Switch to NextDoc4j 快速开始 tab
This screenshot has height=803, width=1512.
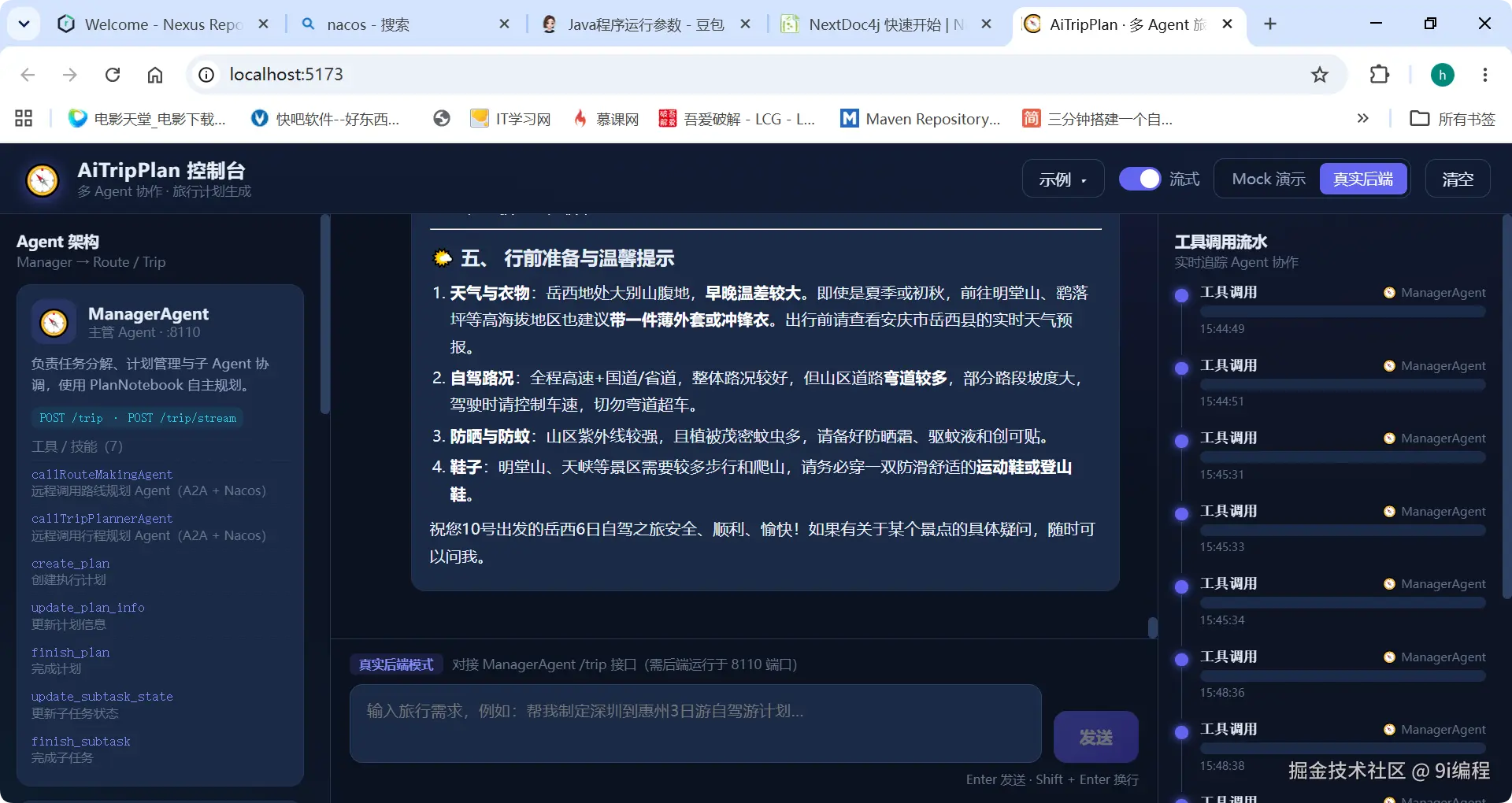point(886,24)
